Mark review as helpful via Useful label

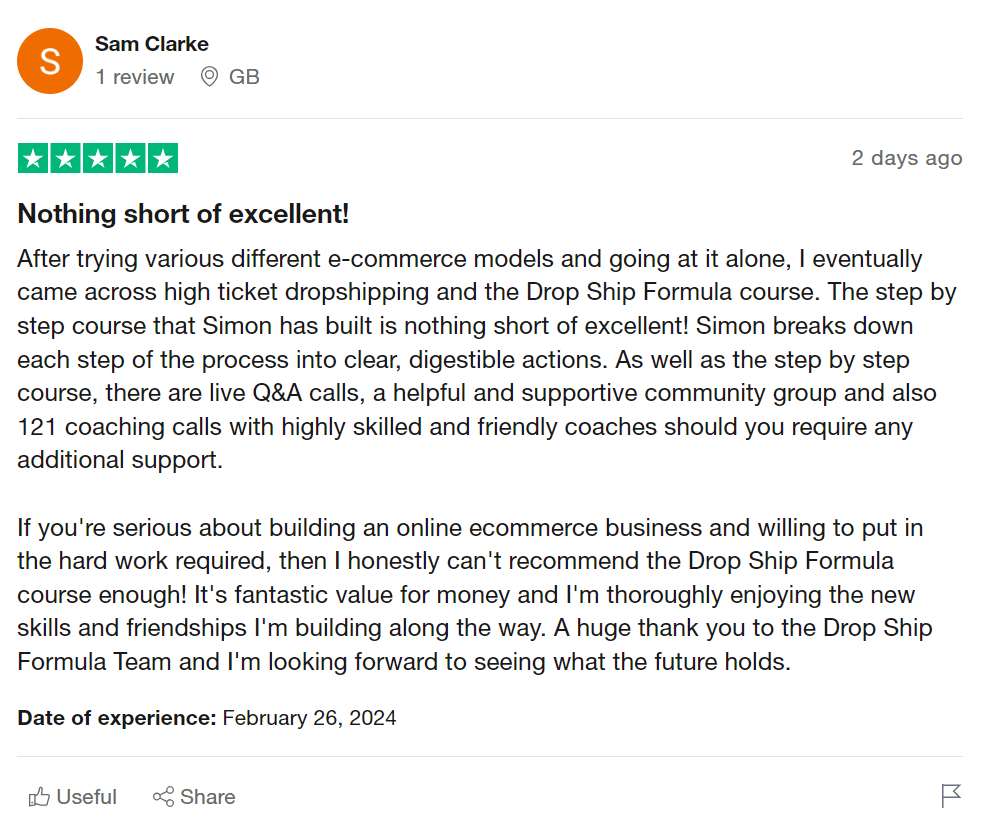[87, 797]
